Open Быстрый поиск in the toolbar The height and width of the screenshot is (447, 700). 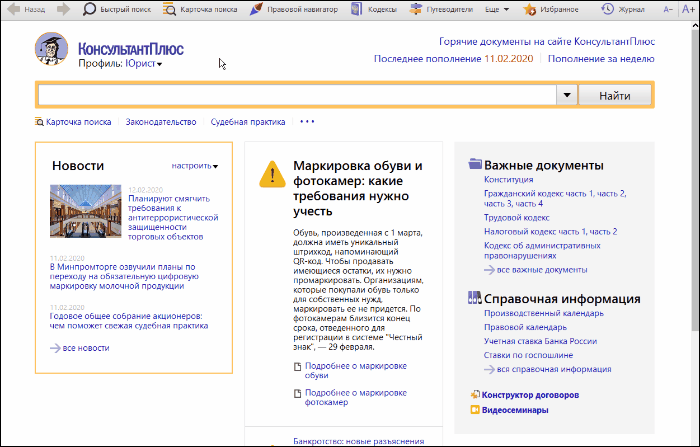pyautogui.click(x=125, y=9)
